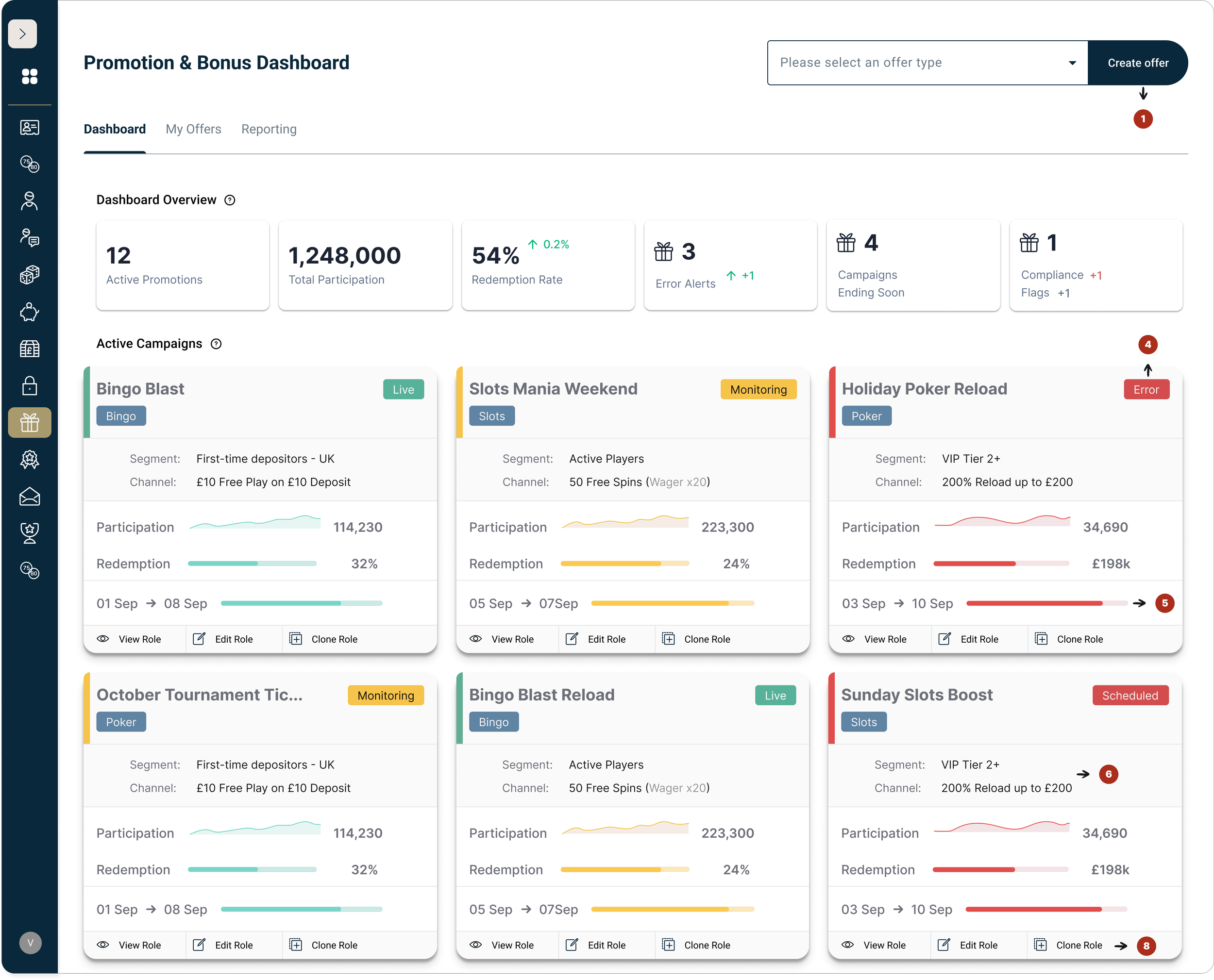Open the padlock security sidebar icon
The width and height of the screenshot is (1214, 980).
click(x=29, y=386)
